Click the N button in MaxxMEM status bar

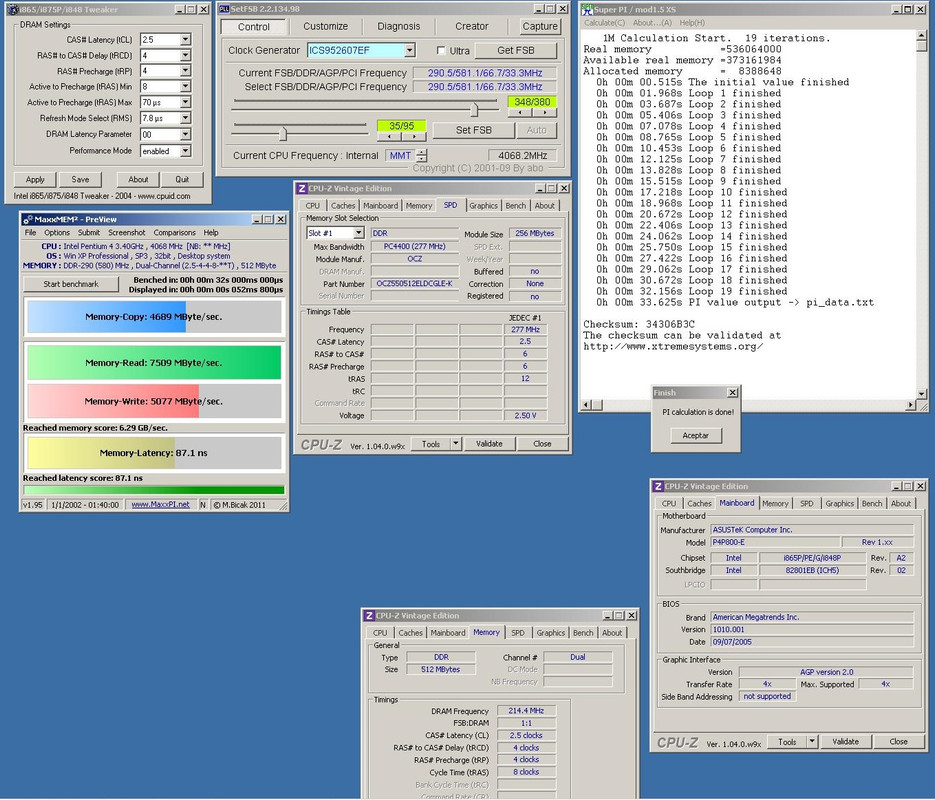click(203, 504)
